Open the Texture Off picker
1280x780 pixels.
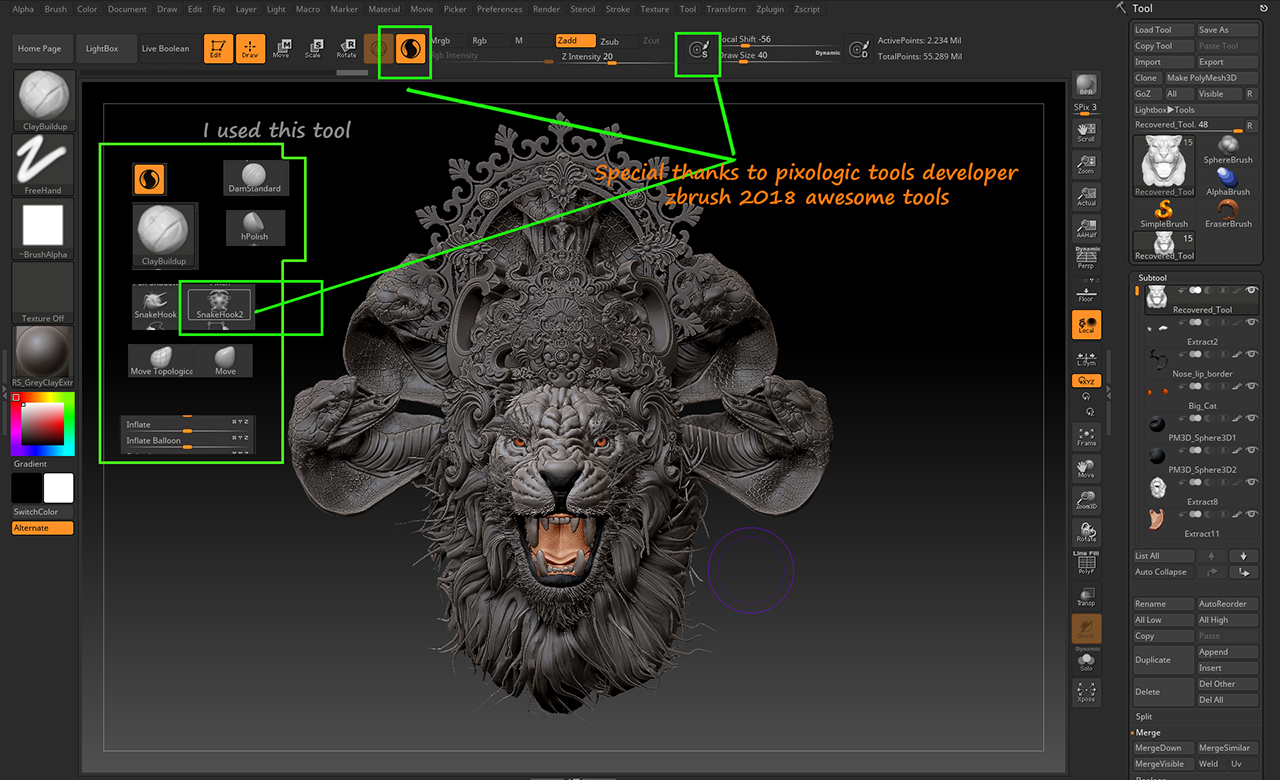click(x=43, y=293)
